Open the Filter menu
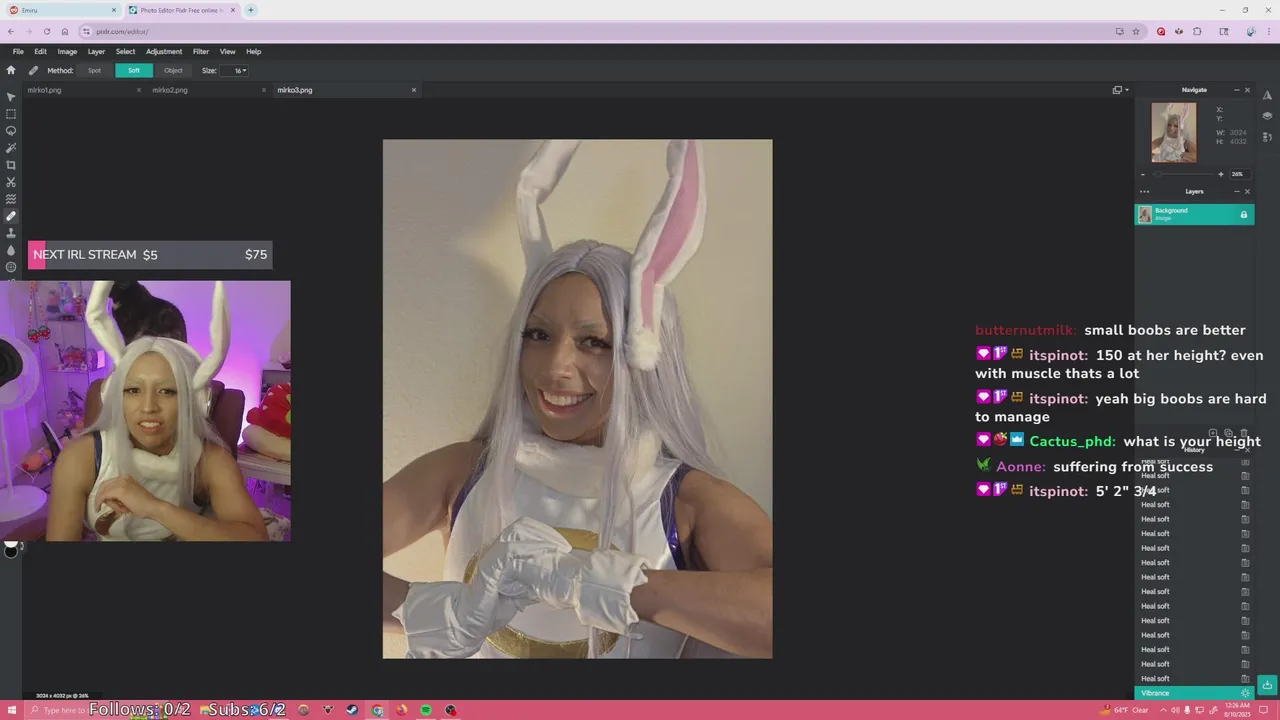This screenshot has height=720, width=1280. 201,51
